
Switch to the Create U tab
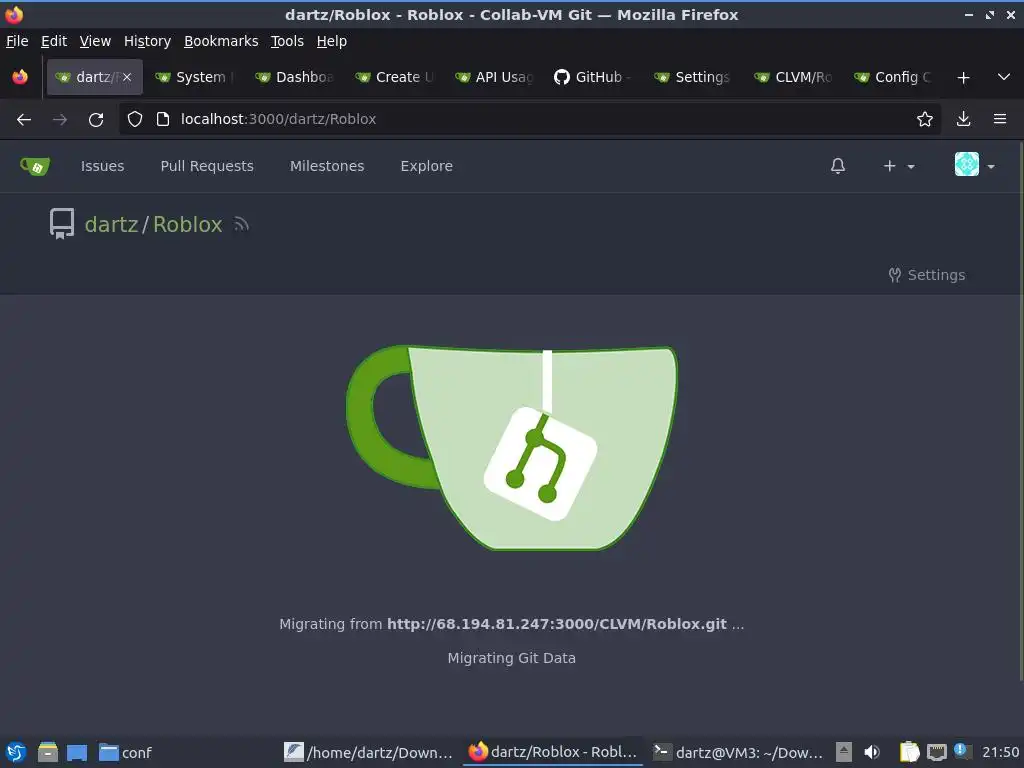tap(394, 77)
